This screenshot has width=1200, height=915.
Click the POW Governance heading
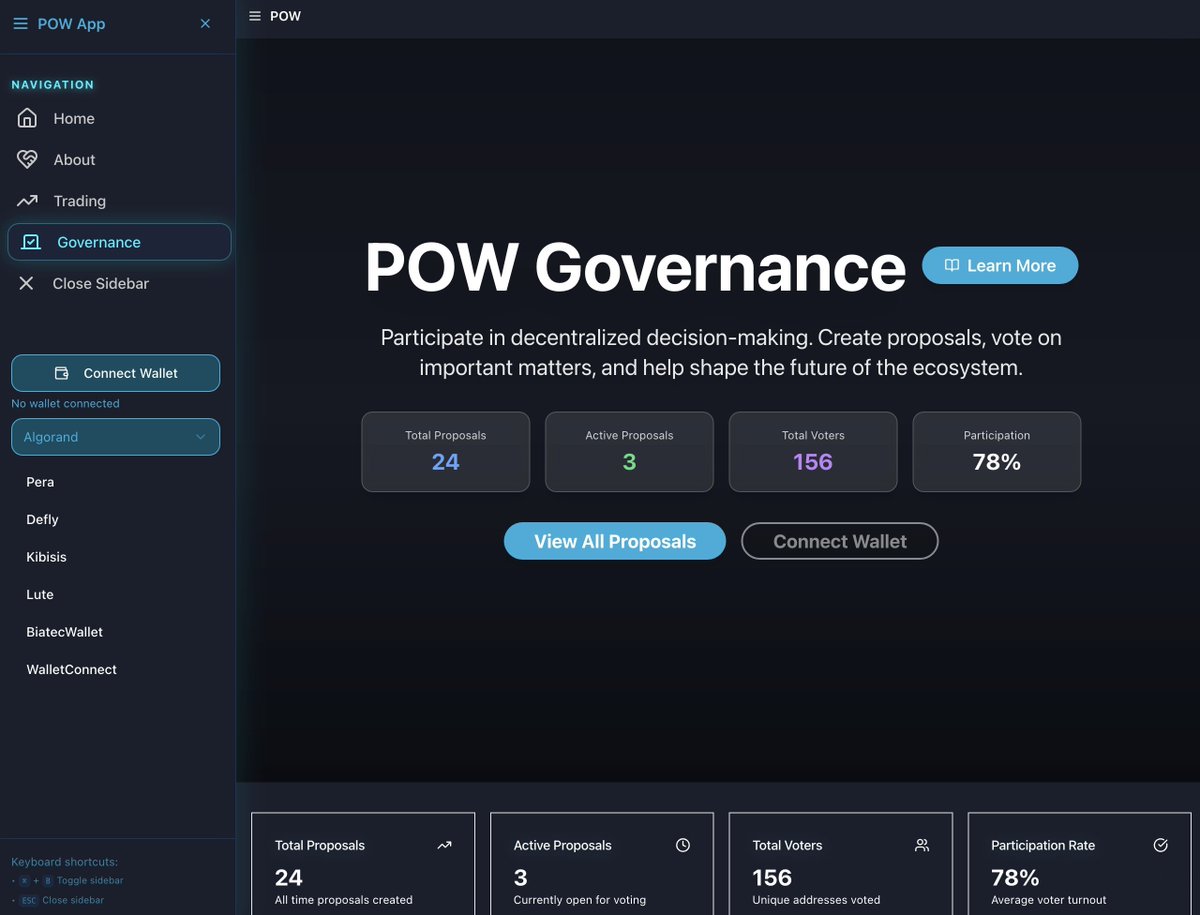635,267
